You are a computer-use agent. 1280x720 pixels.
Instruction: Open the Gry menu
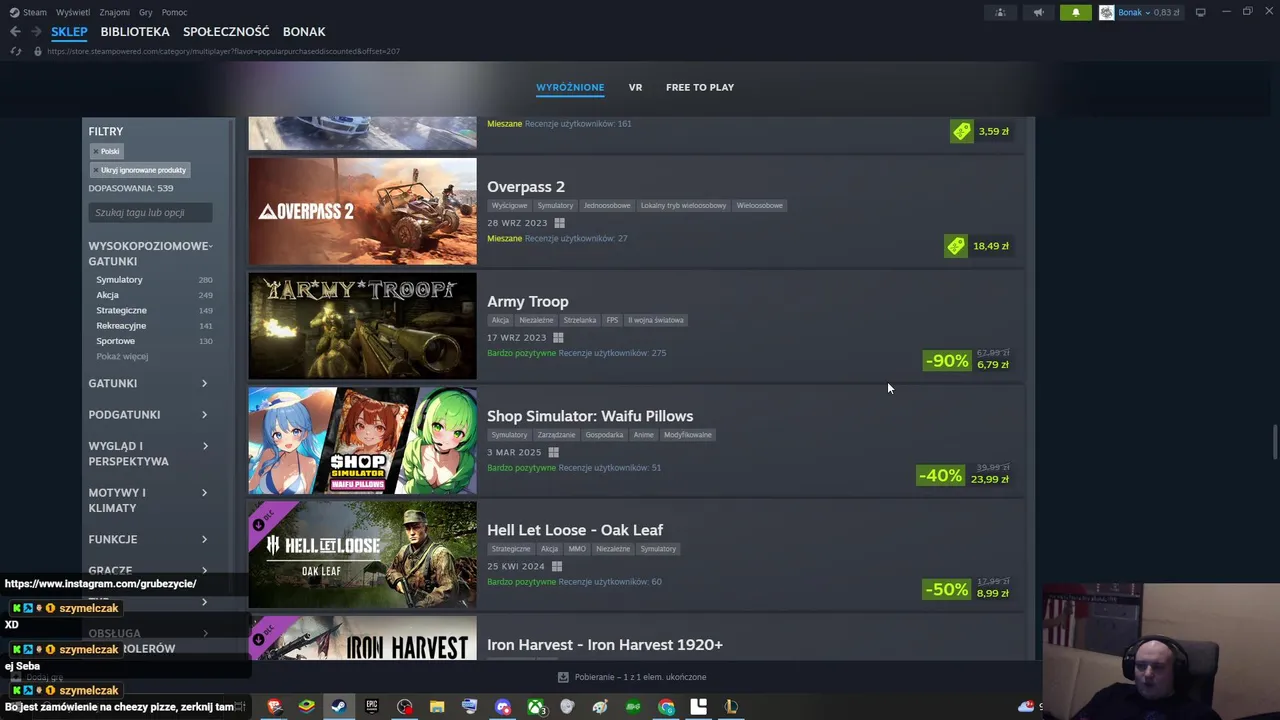146,12
